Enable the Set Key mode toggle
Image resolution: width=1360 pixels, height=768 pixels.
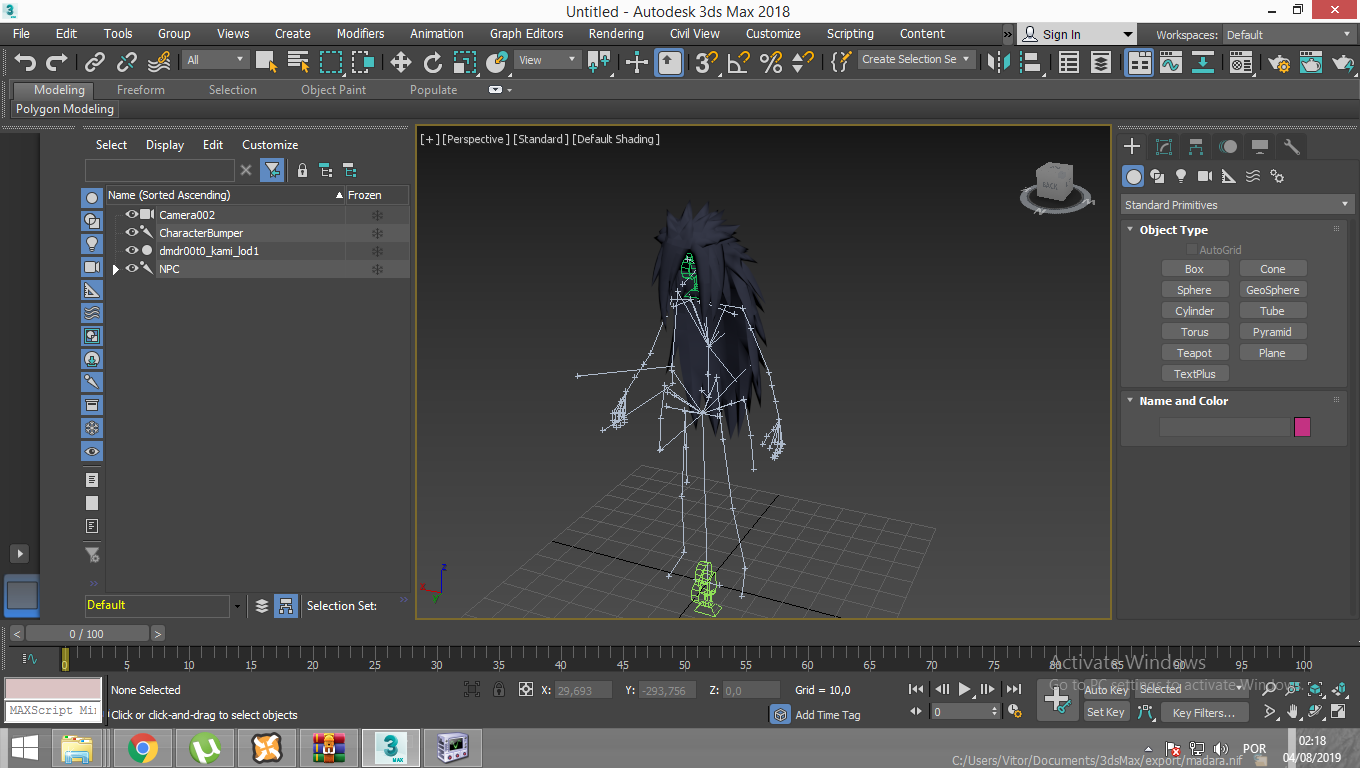pyautogui.click(x=1106, y=712)
